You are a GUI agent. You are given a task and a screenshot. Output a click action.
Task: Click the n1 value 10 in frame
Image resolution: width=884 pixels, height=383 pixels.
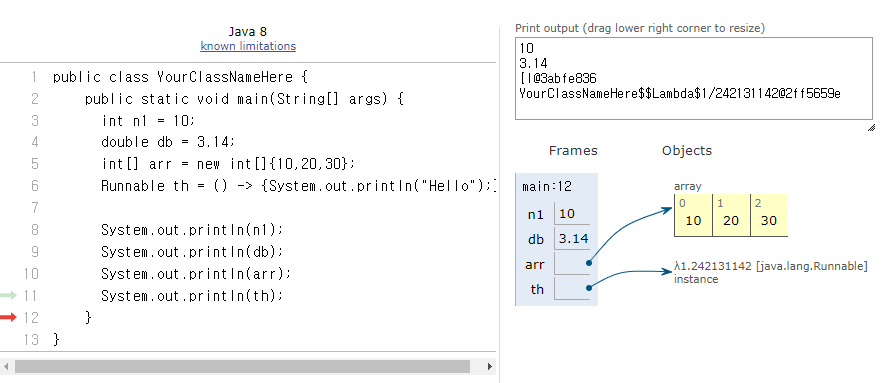tap(572, 214)
